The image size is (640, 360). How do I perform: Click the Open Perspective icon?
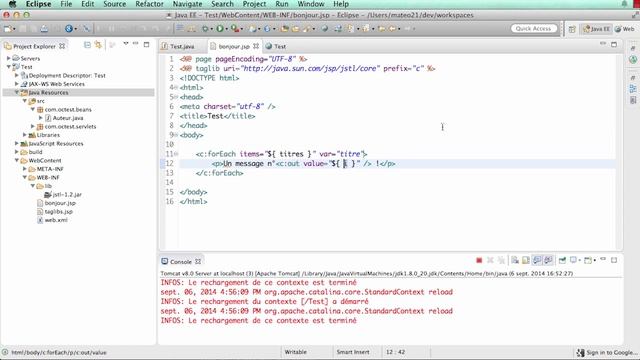click(x=572, y=29)
